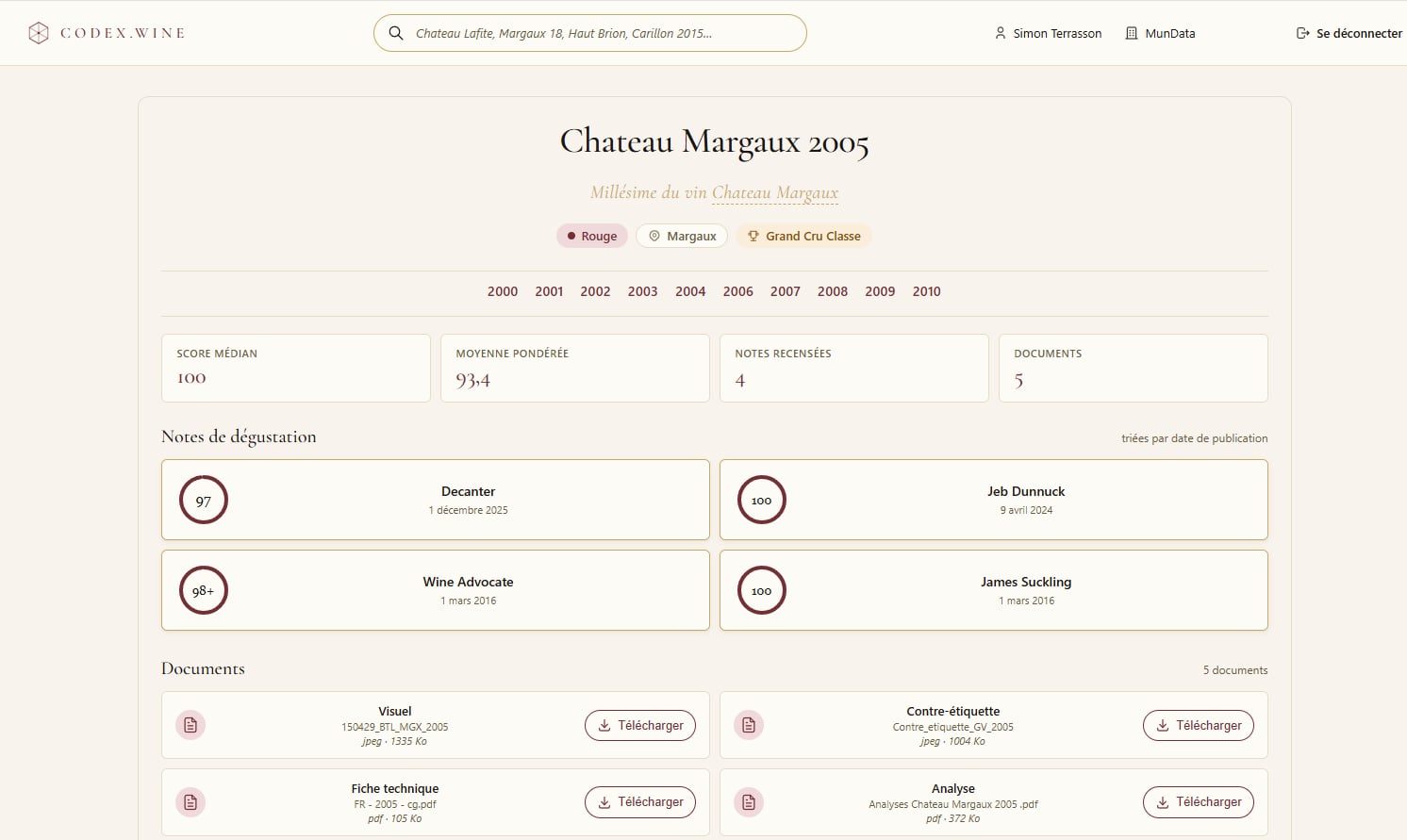Click the Moyenne pondérée 93,4 card
Viewport: 1407px width, 840px height.
point(575,368)
